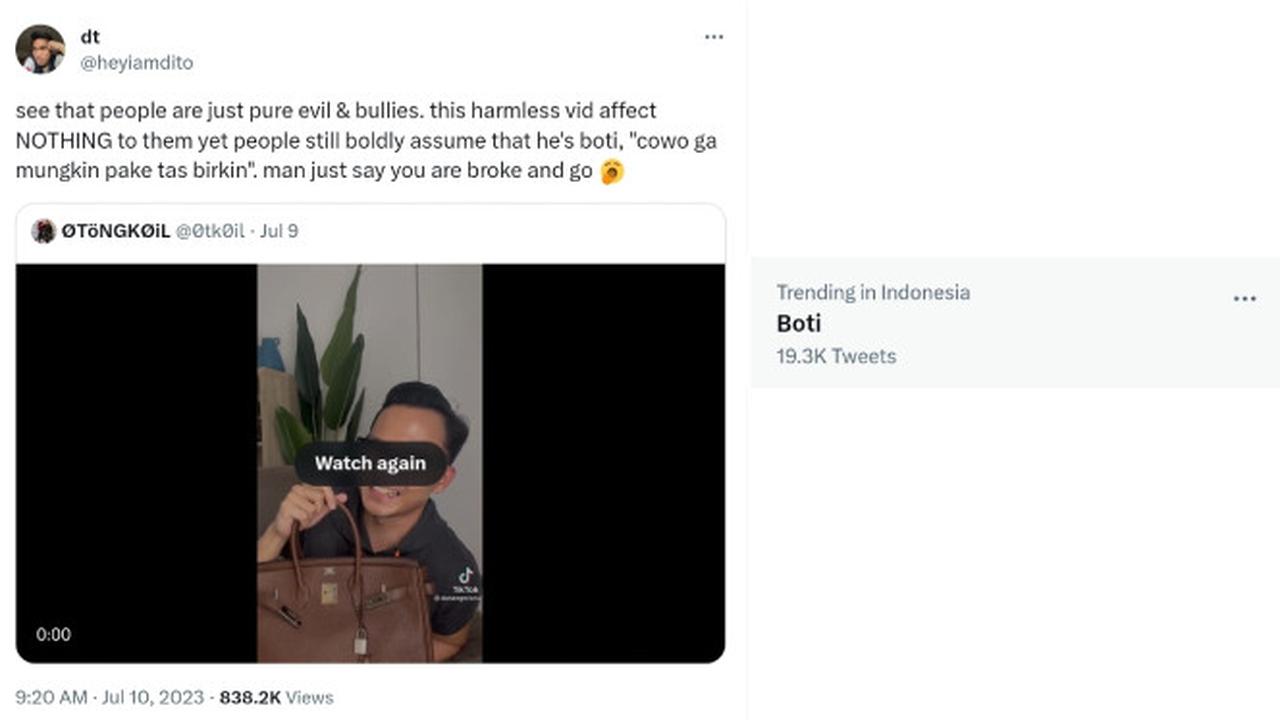1280x720 pixels.
Task: Click the ØTöNGKØiL avatar in quoted tweet
Action: 44,231
